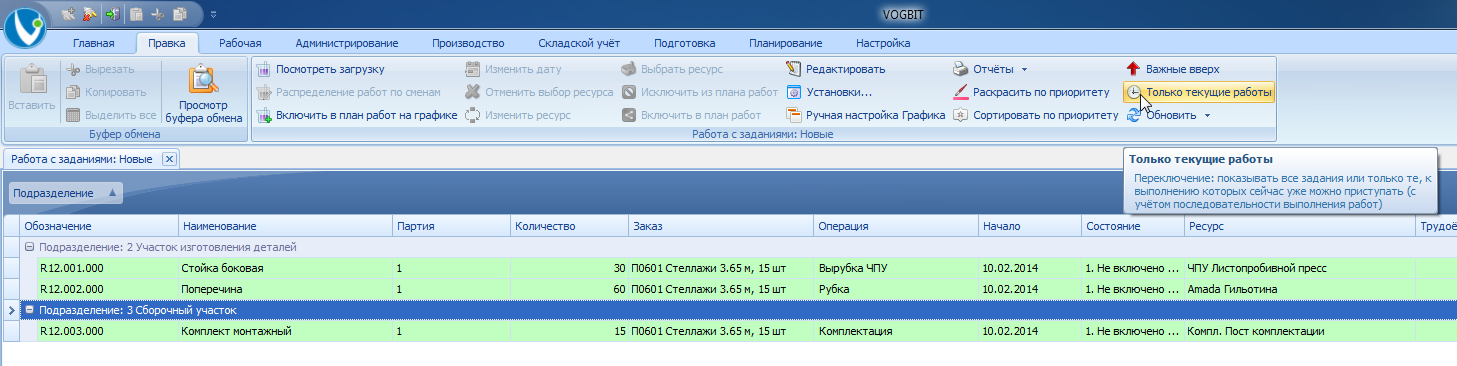Click Изменить дату button
This screenshot has width=1457, height=366.
[x=513, y=69]
